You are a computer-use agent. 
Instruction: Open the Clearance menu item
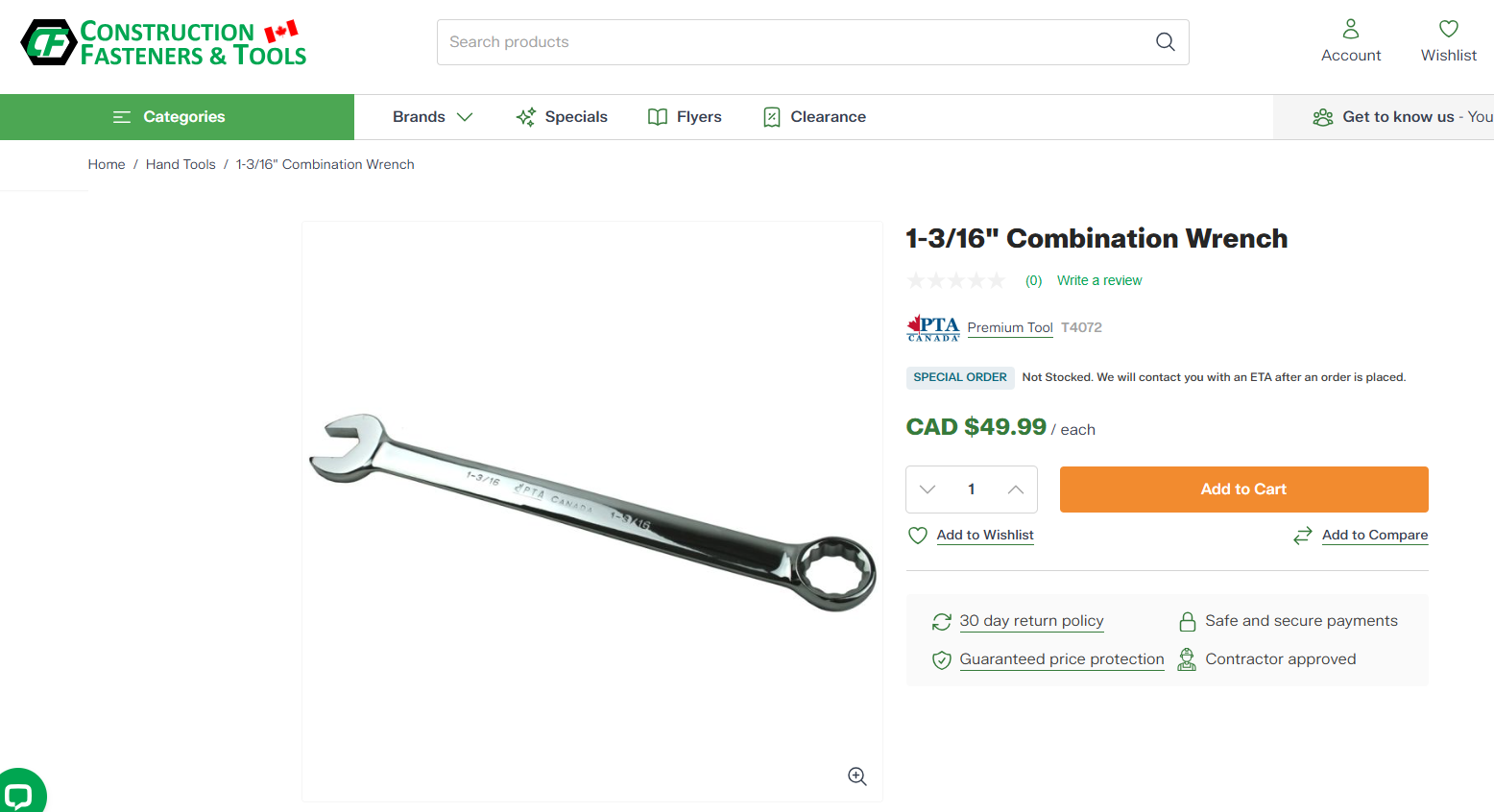814,117
